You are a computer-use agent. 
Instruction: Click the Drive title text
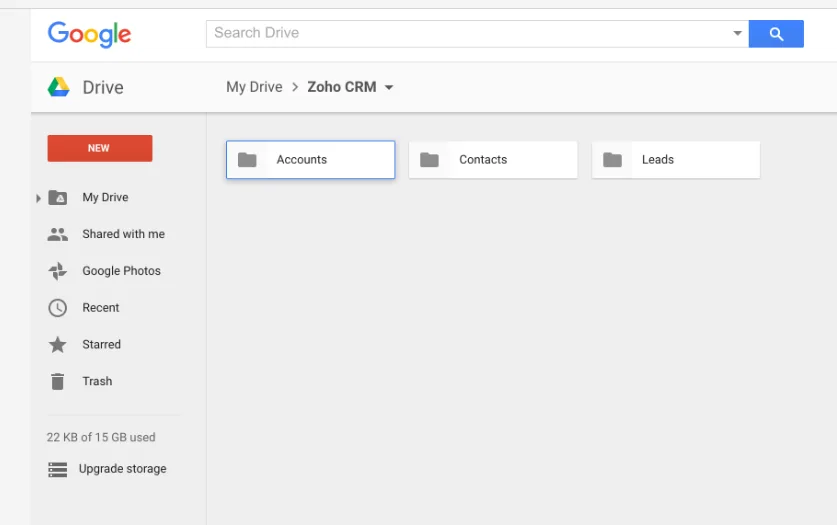(x=103, y=88)
